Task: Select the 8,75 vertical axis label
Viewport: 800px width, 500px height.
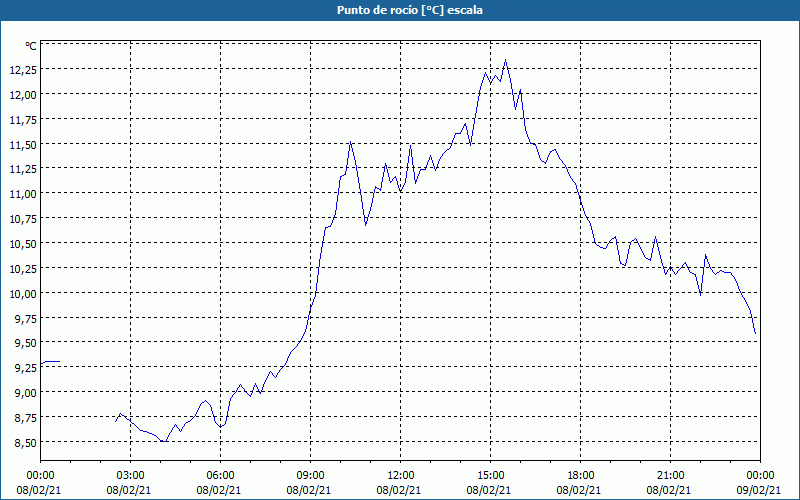Action: pos(26,418)
